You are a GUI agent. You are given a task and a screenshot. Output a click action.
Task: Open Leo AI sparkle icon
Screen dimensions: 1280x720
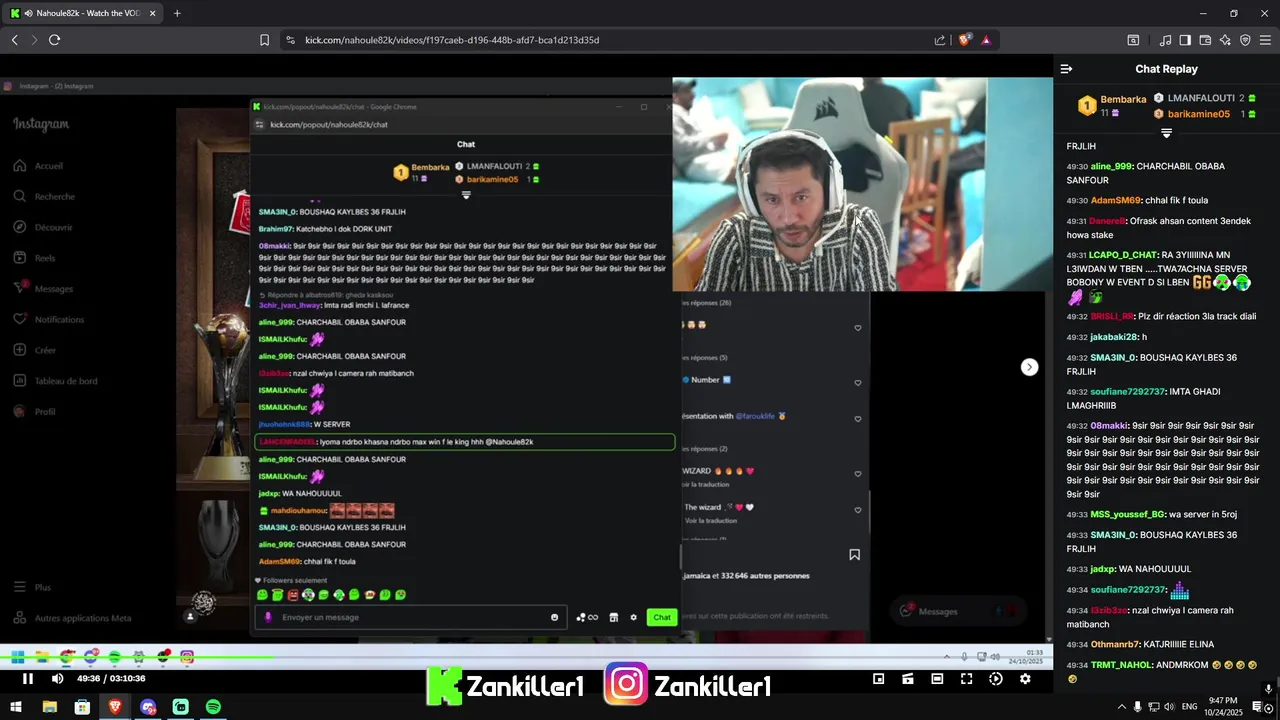point(1225,40)
